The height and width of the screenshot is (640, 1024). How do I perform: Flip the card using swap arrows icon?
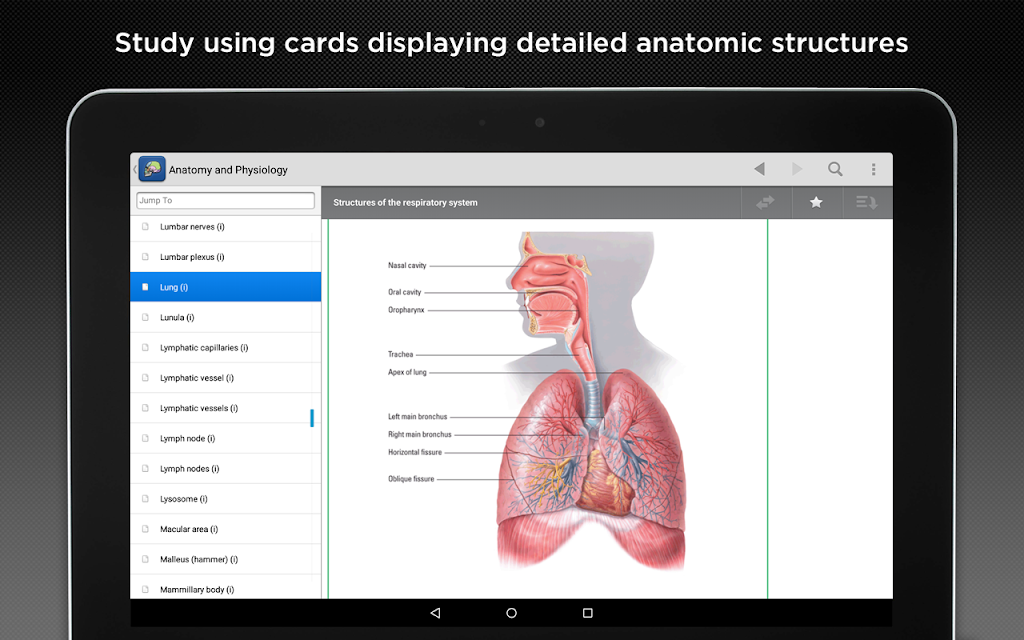(766, 202)
